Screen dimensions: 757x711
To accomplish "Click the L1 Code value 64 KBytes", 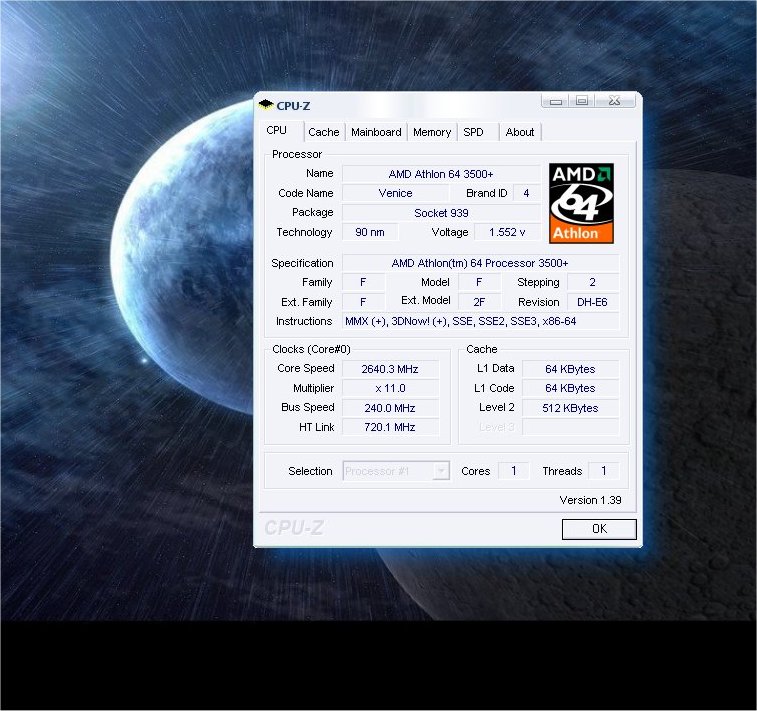I will click(x=570, y=389).
